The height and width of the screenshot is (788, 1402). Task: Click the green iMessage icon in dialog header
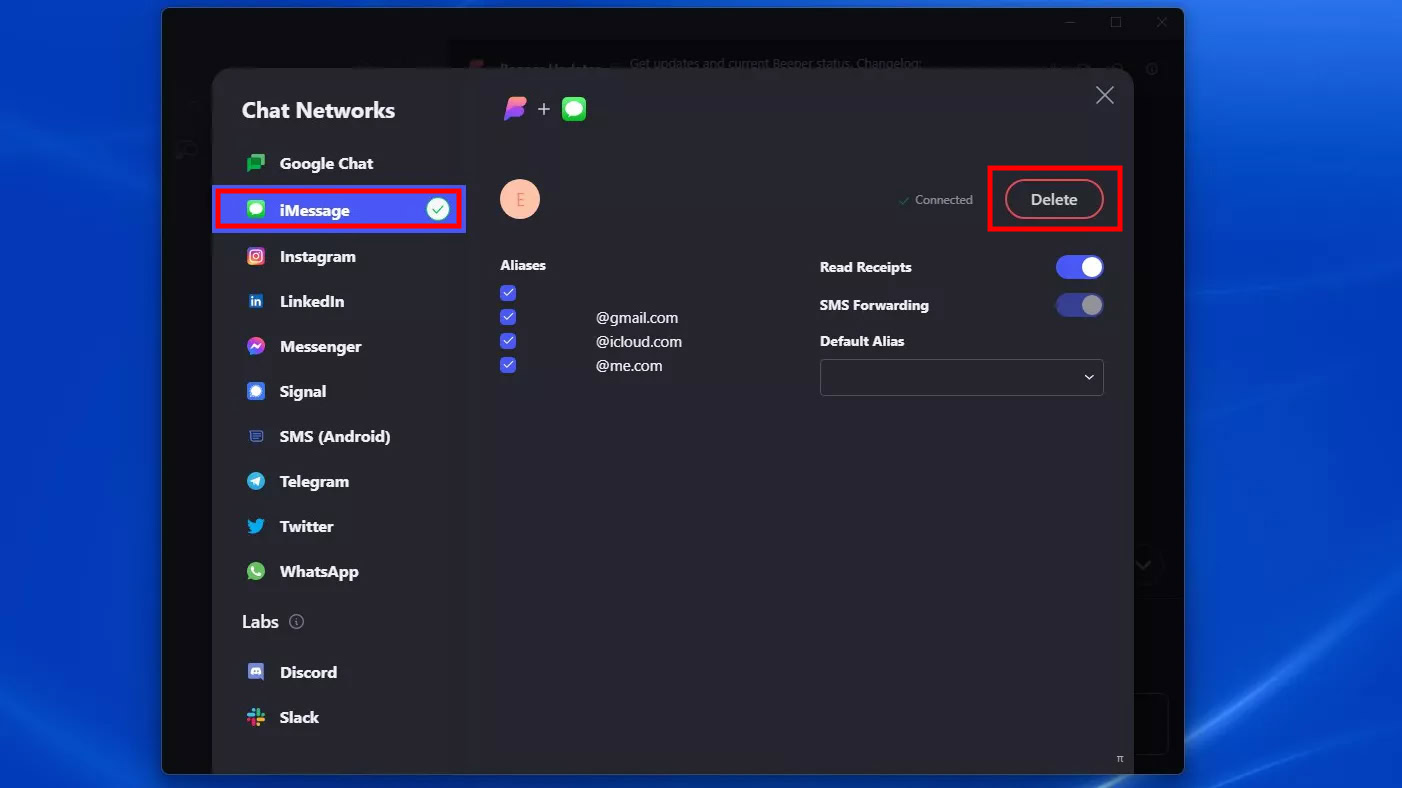click(574, 109)
